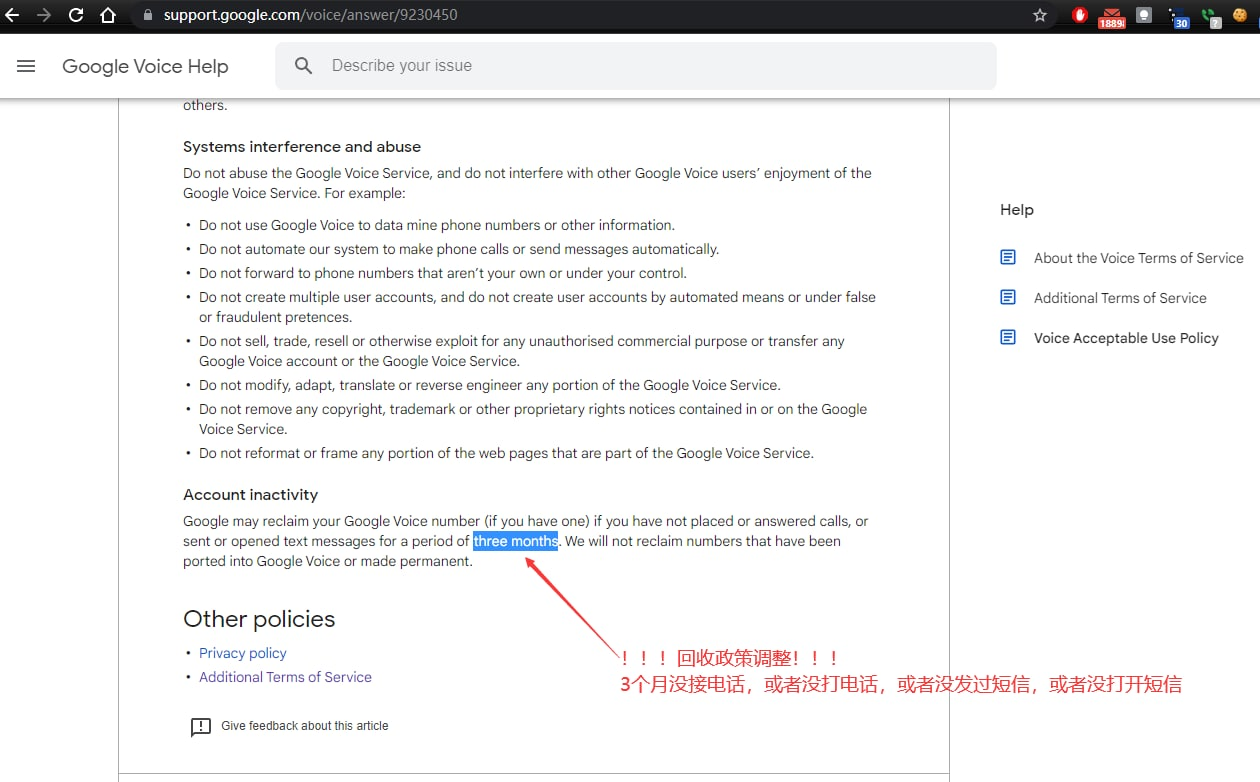Focus the Describe your issue search field
1260x782 pixels.
[x=636, y=66]
